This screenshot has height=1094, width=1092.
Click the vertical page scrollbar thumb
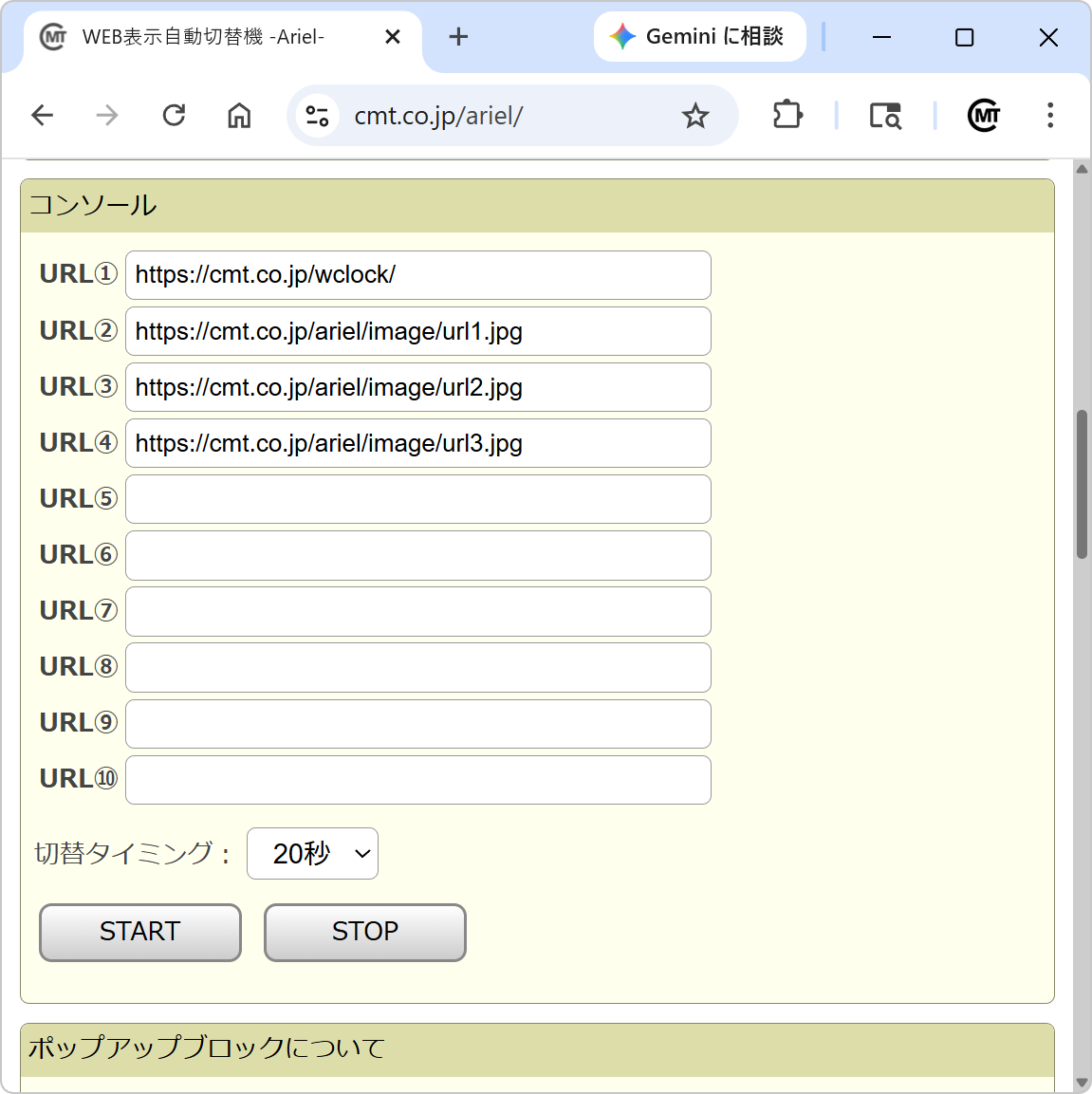coord(1082,484)
